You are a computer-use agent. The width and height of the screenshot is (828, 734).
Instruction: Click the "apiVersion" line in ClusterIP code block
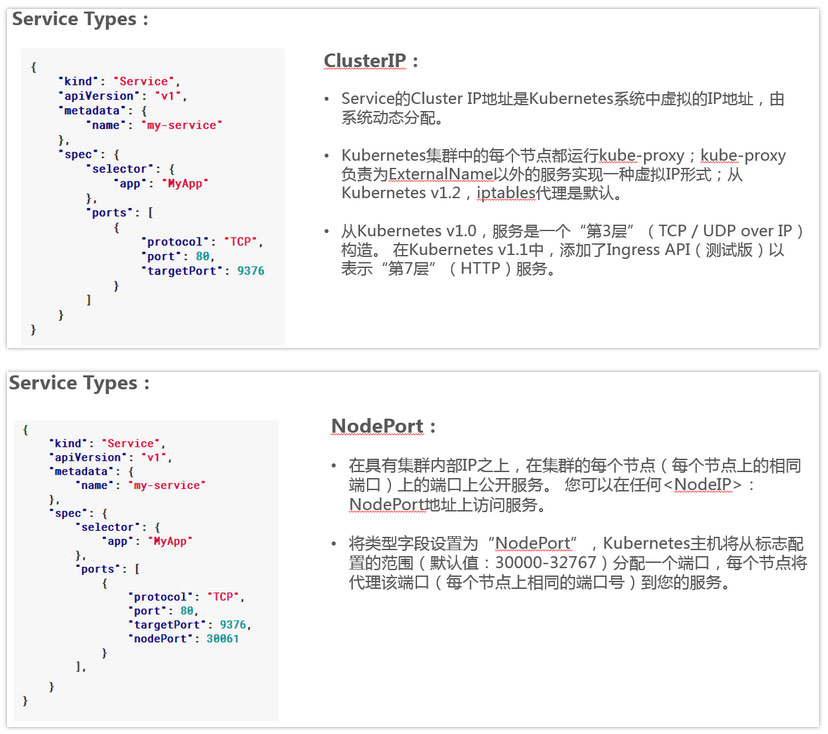click(123, 96)
